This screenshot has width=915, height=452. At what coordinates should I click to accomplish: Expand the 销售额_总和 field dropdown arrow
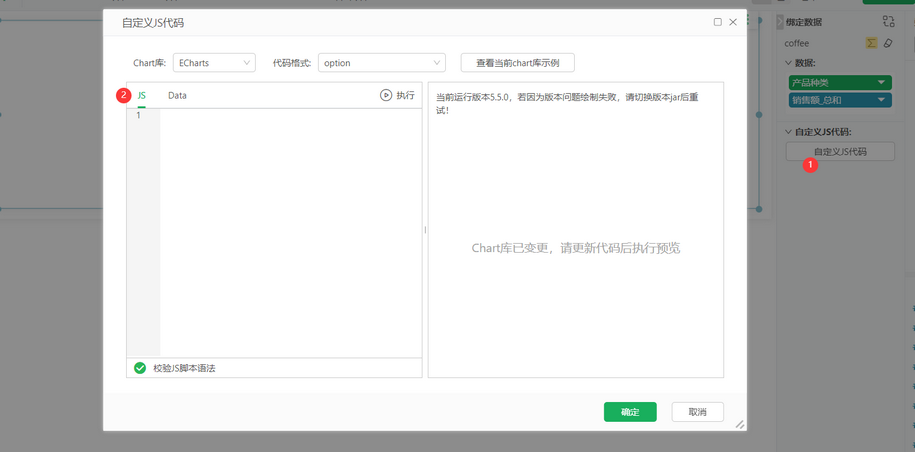click(882, 100)
